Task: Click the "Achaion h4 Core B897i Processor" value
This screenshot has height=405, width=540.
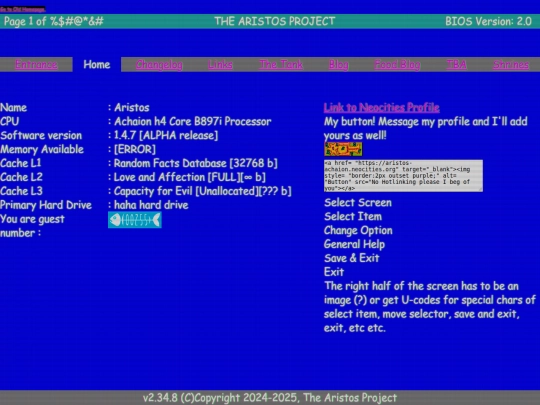Action: 193,122
